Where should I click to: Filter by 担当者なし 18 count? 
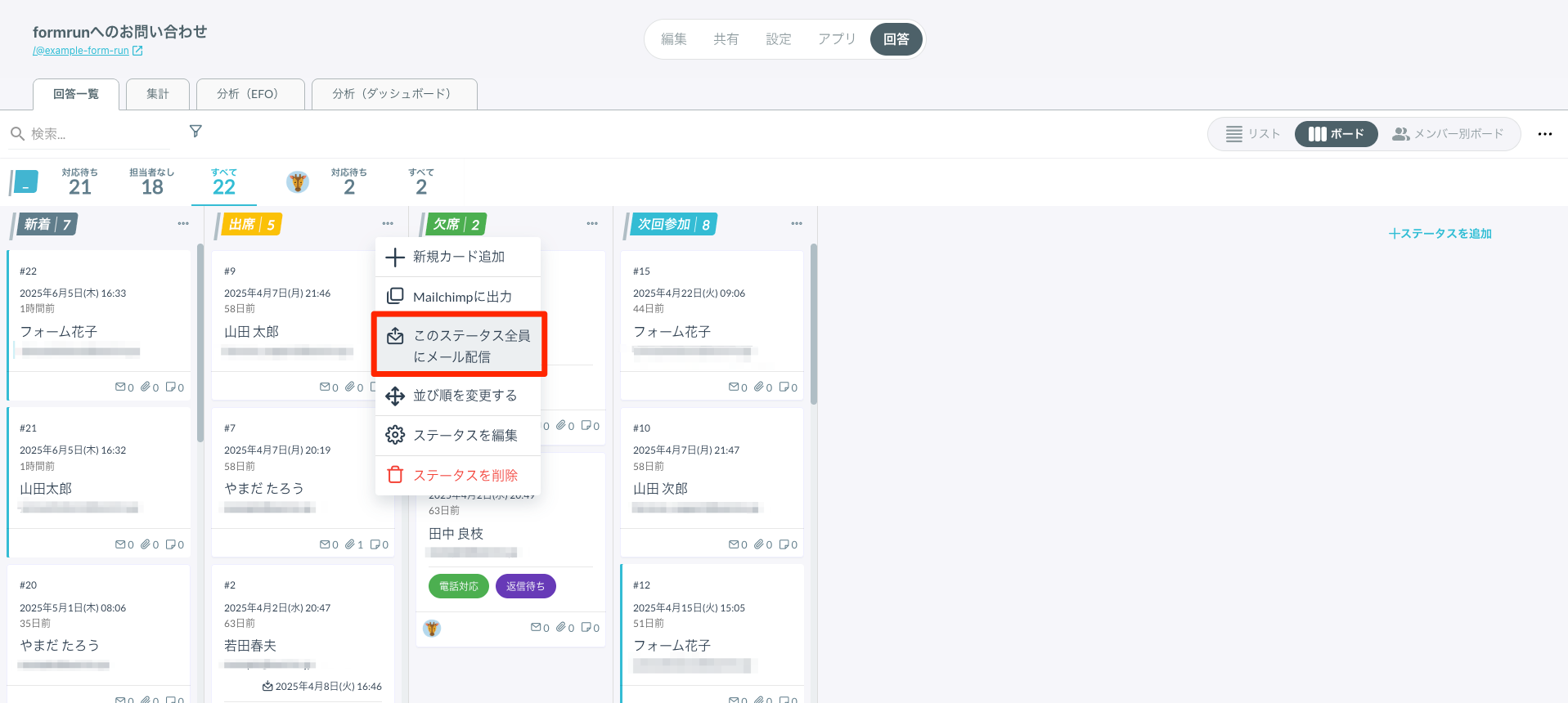(152, 182)
